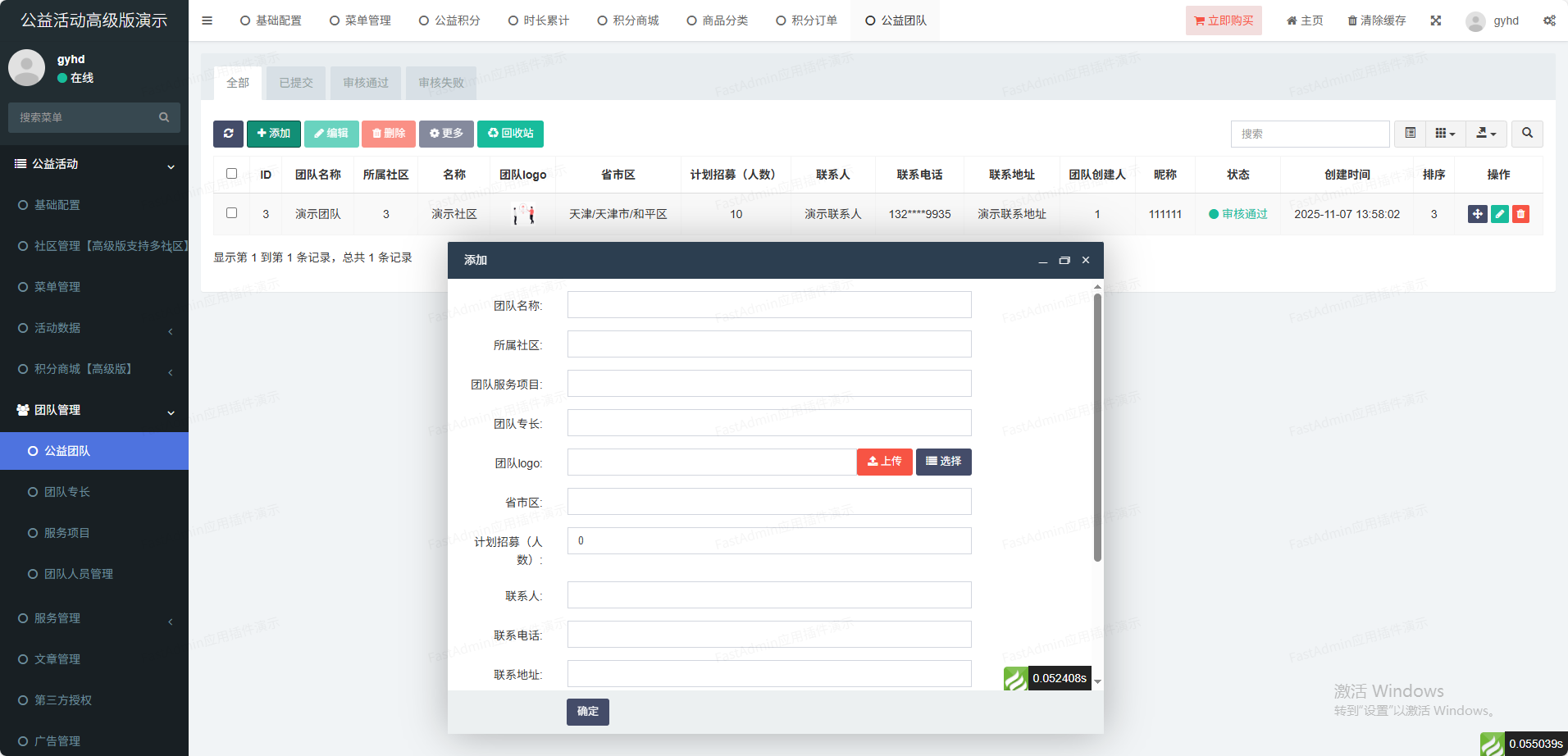Click the hamburger menu toggle icon
The height and width of the screenshot is (756, 1568).
207,20
